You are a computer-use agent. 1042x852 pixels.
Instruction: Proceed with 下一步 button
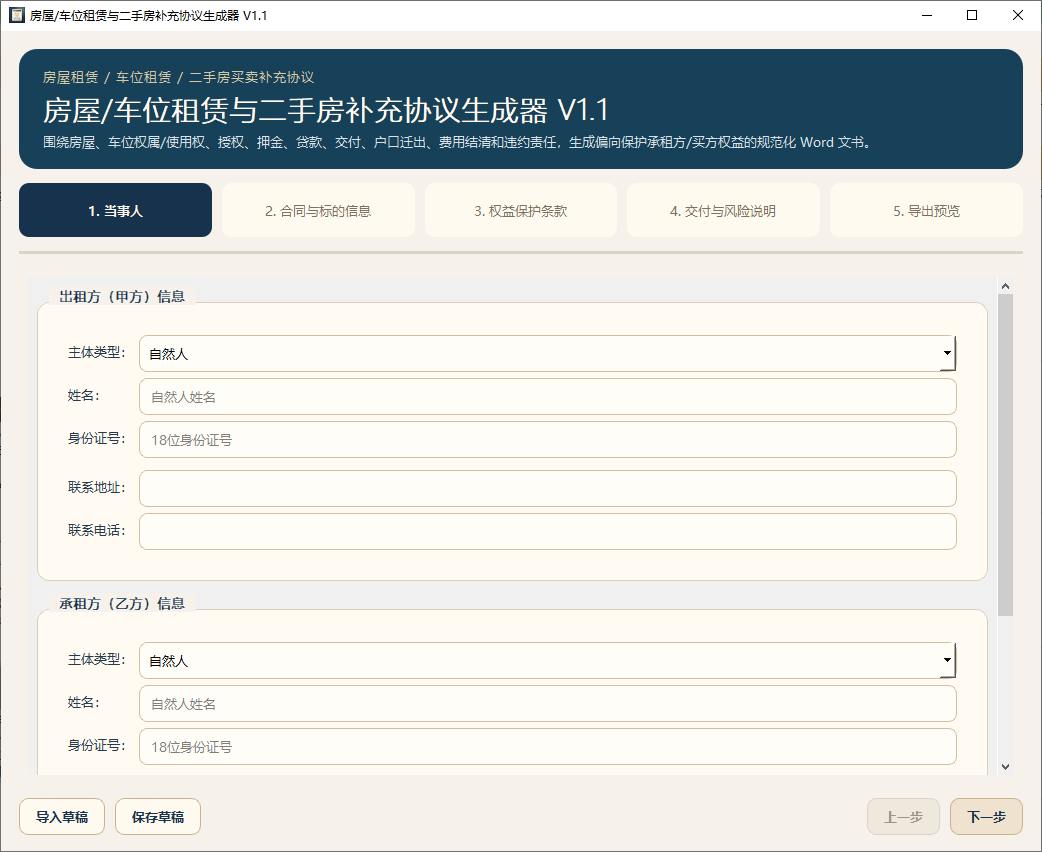(986, 817)
